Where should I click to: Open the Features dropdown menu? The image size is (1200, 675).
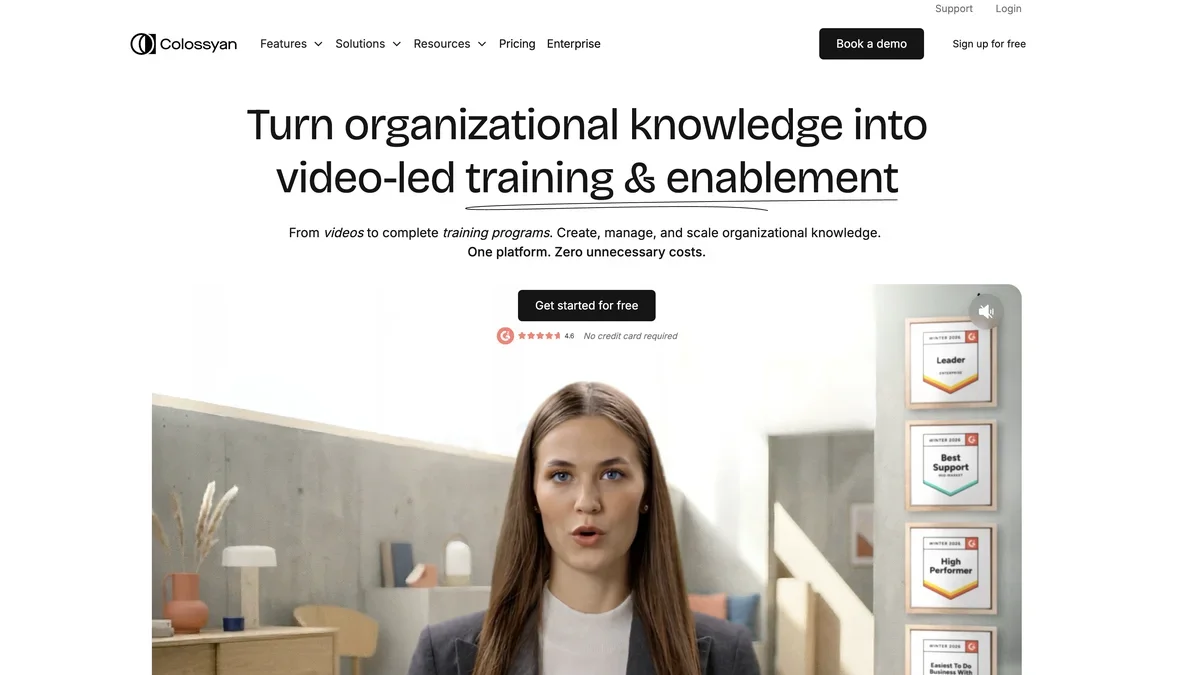[x=291, y=44]
